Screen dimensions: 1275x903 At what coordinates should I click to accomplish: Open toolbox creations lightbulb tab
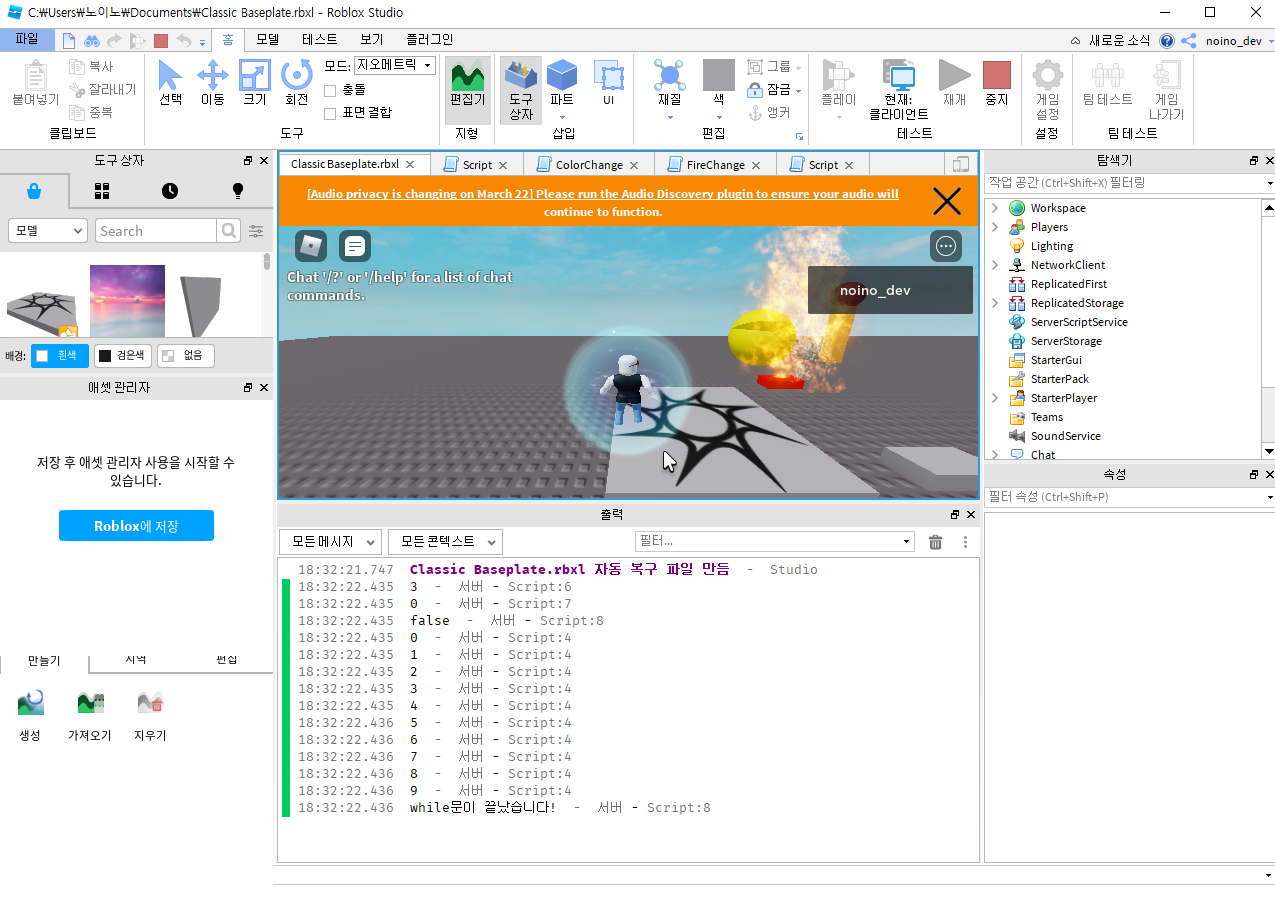(238, 190)
